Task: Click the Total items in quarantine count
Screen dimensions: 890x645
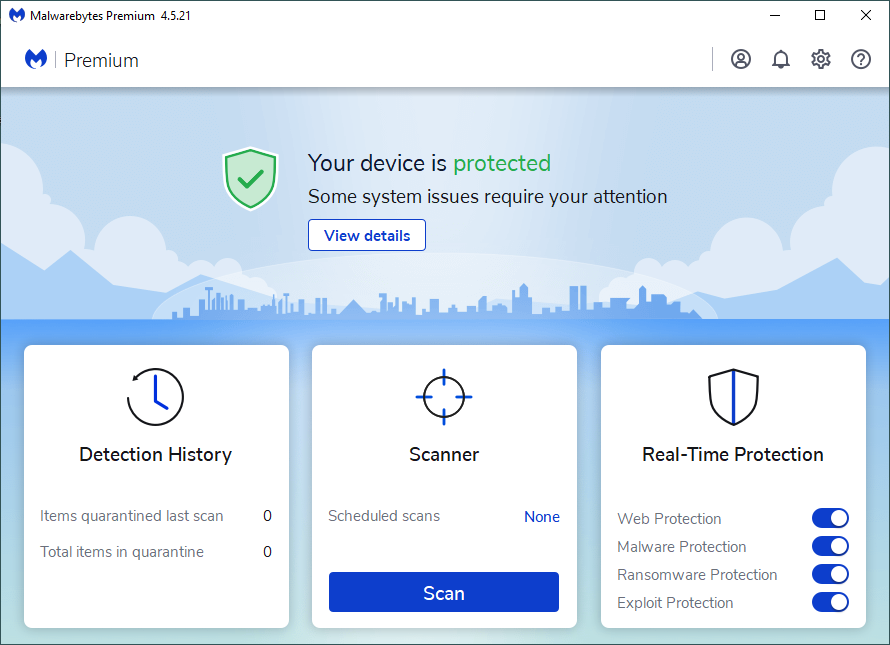Action: click(267, 551)
